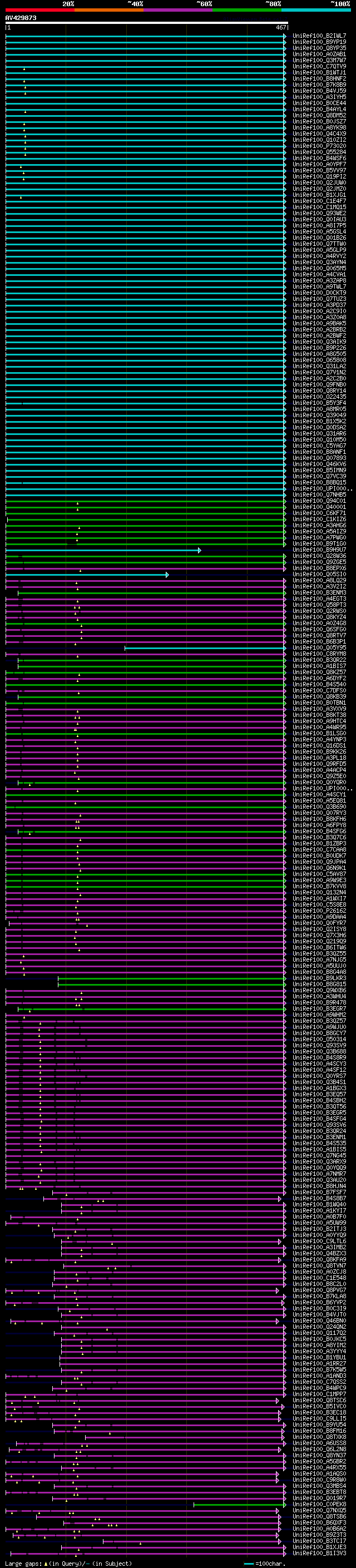Select the UniRef100_C6KF71 label
Image resolution: width=356 pixels, height=1568 pixels.
319,513
